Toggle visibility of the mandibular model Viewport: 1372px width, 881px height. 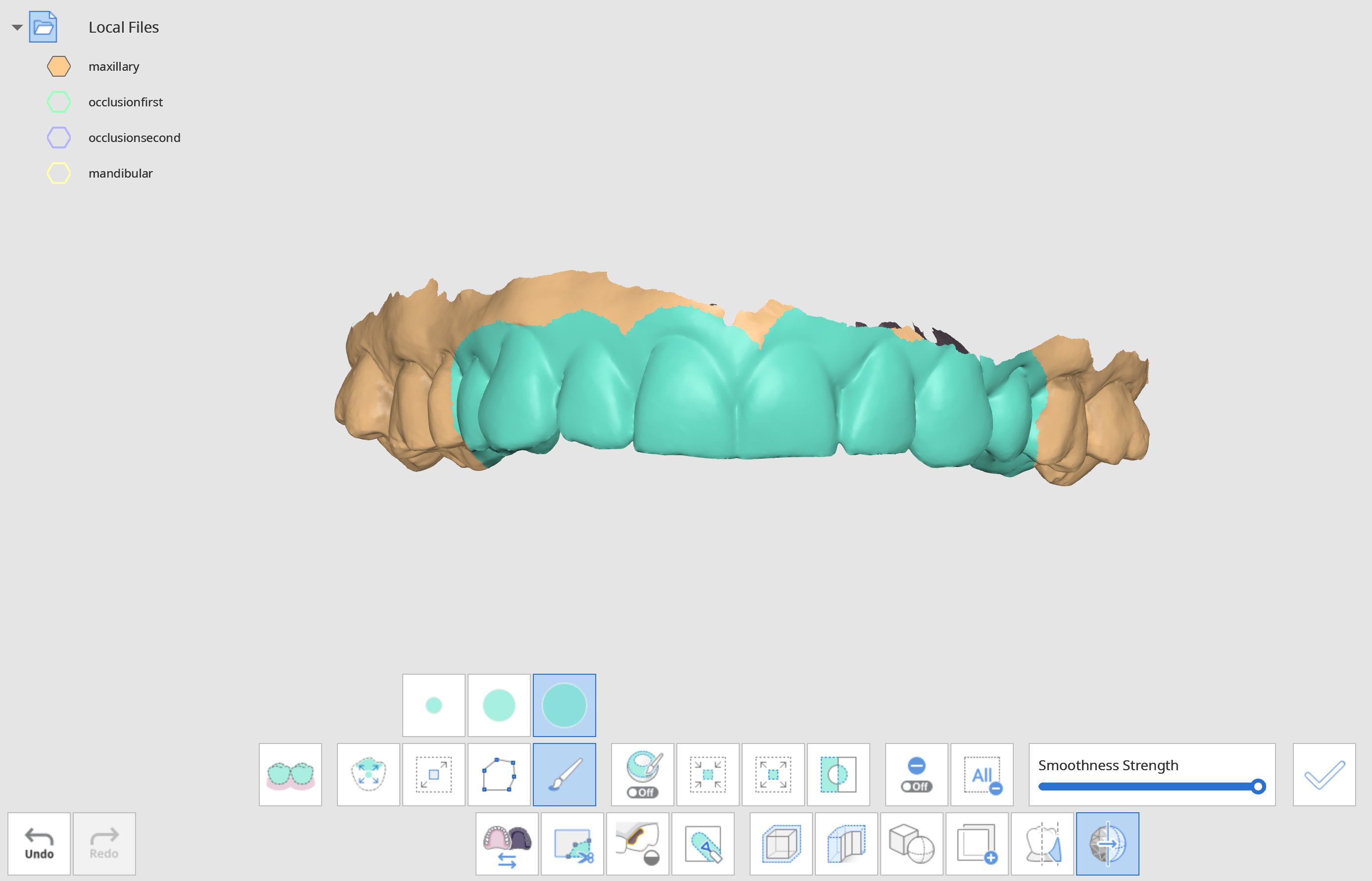click(59, 173)
